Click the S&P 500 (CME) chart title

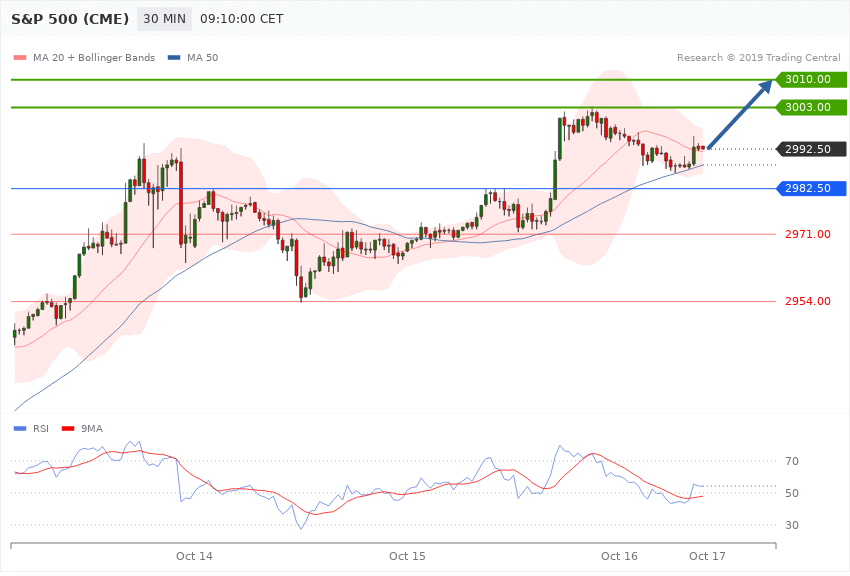tap(70, 19)
